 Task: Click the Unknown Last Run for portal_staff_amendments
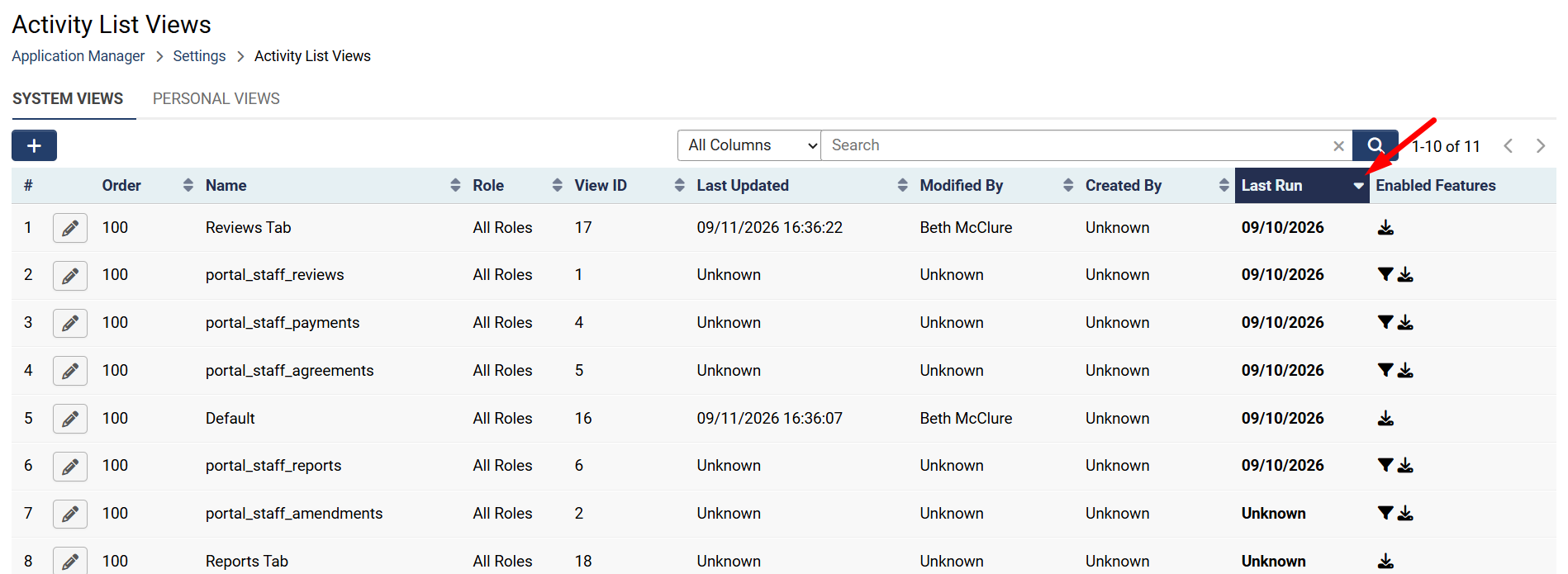click(x=1273, y=514)
